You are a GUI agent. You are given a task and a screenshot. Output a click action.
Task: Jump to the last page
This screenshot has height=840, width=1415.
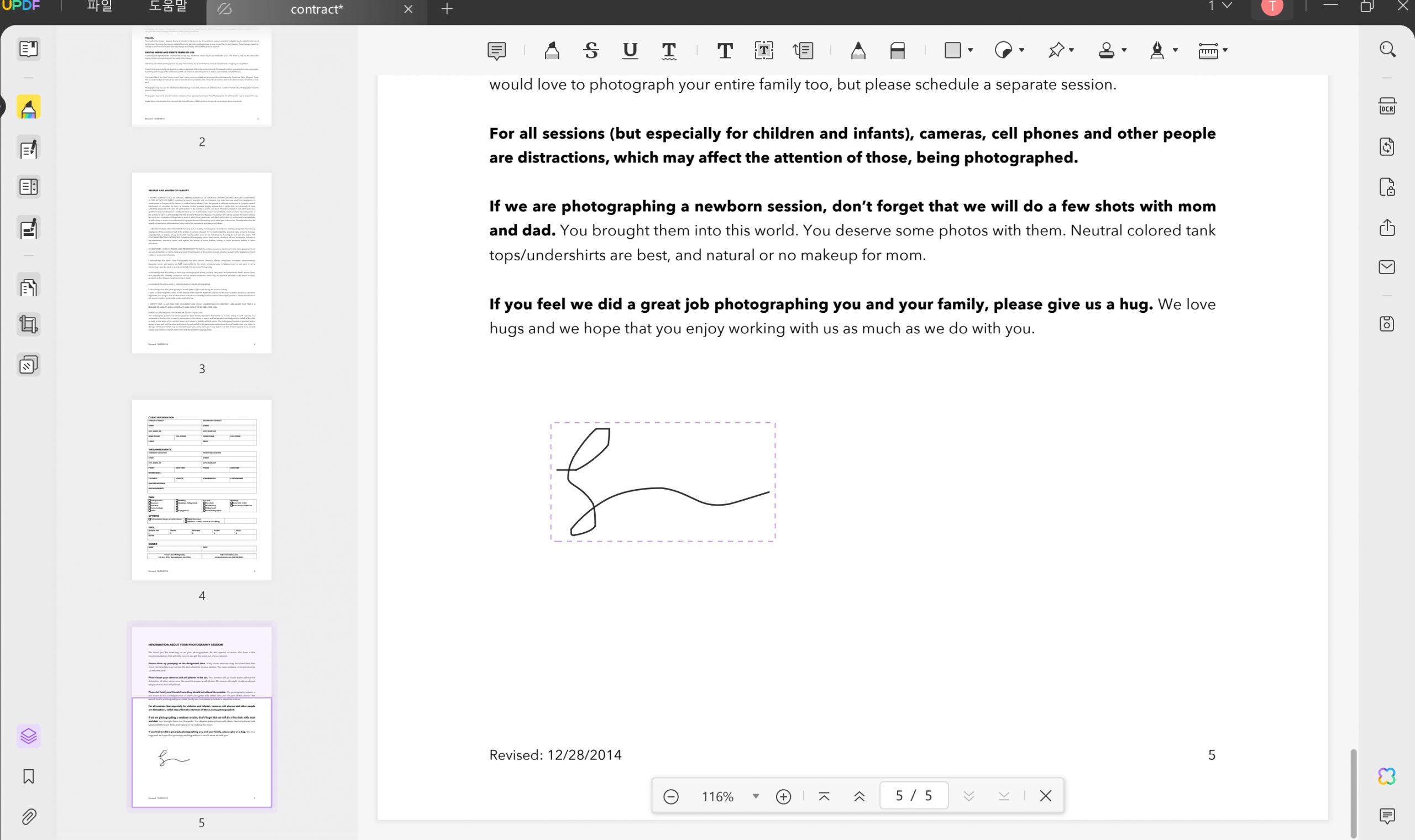[1004, 797]
